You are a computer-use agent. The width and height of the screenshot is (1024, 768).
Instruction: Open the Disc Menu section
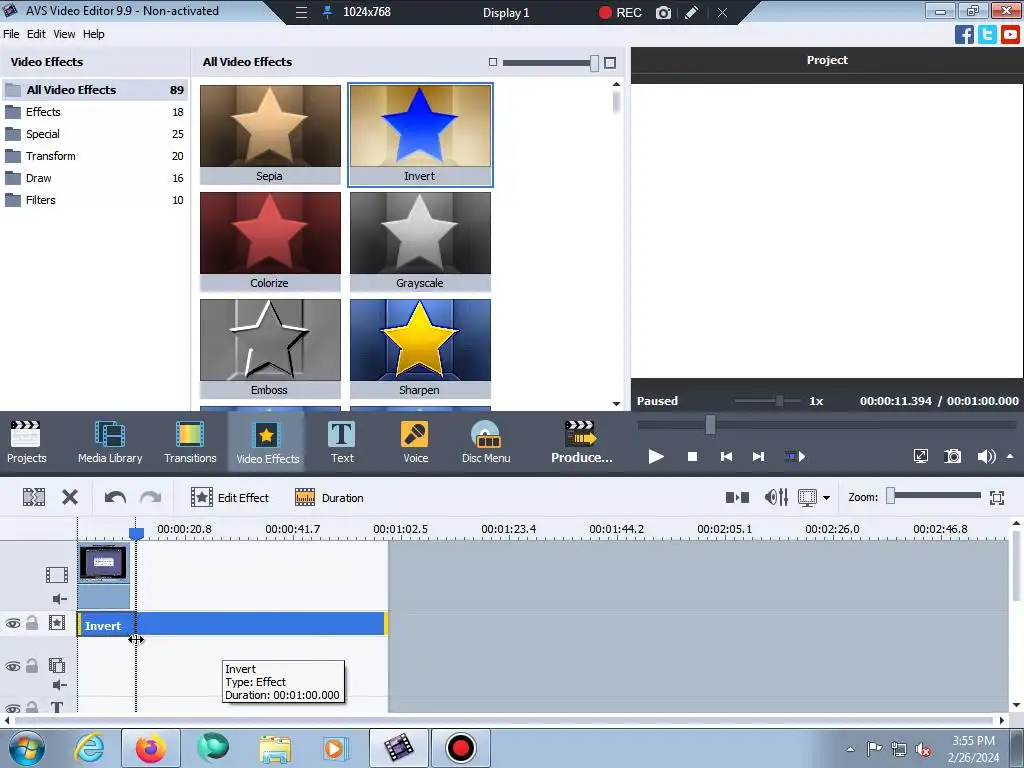click(486, 442)
